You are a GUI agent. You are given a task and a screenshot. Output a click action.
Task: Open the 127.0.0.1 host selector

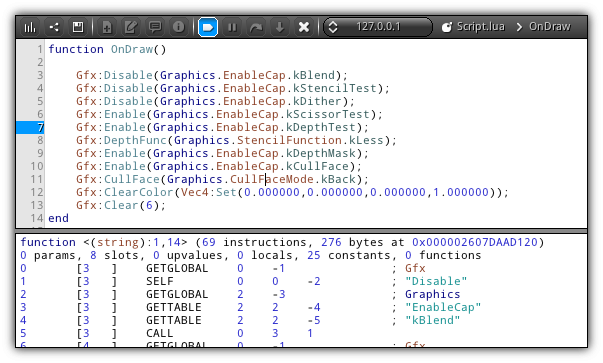point(378,27)
